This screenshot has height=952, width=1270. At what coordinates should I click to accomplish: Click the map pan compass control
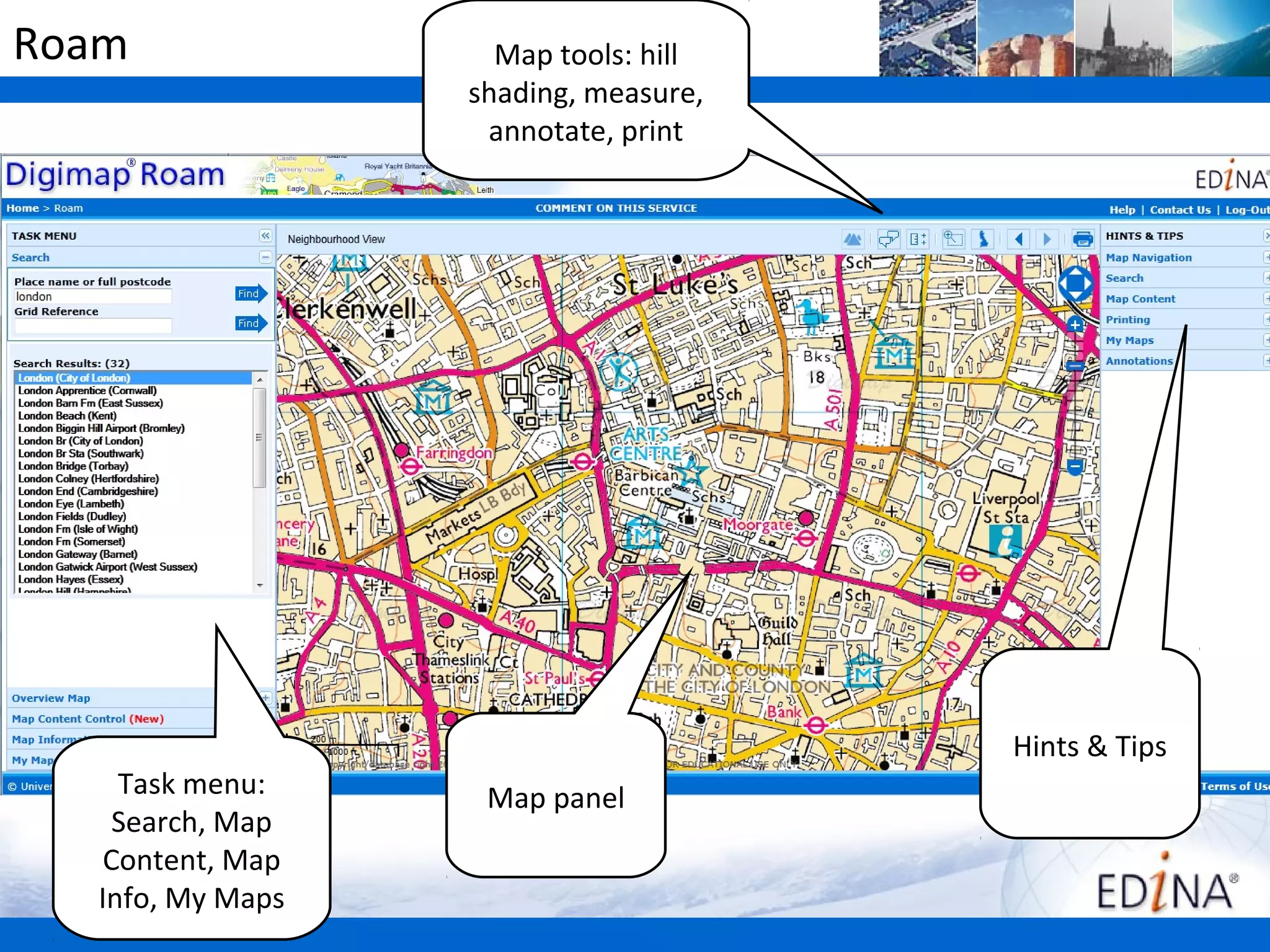point(1075,284)
